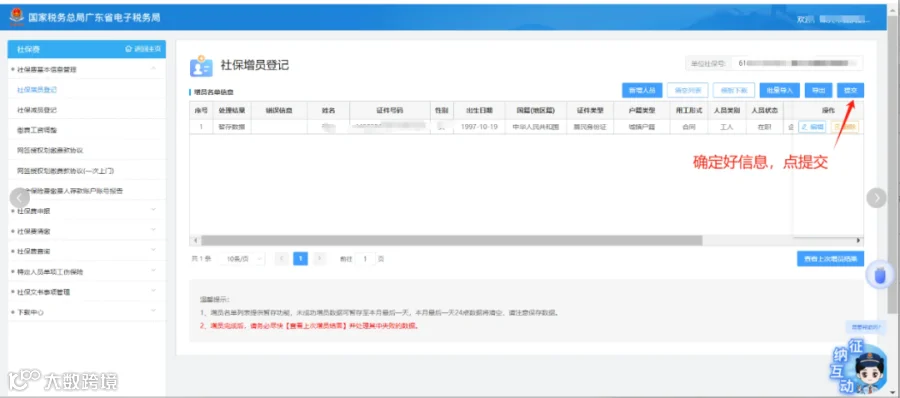This screenshot has width=900, height=398.
Task: Click the welcome username at top right
Action: point(844,20)
